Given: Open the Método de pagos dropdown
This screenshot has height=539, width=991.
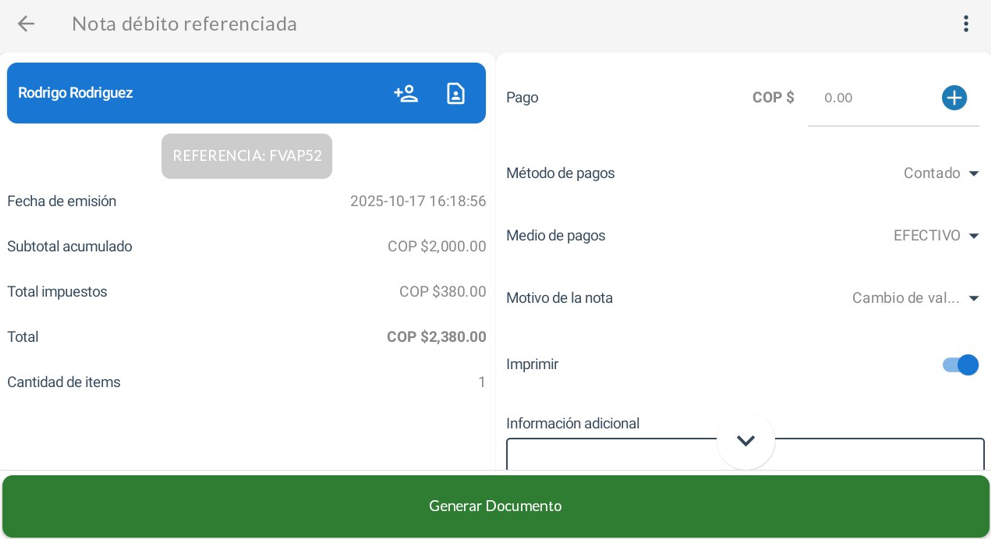Looking at the screenshot, I should pos(941,173).
